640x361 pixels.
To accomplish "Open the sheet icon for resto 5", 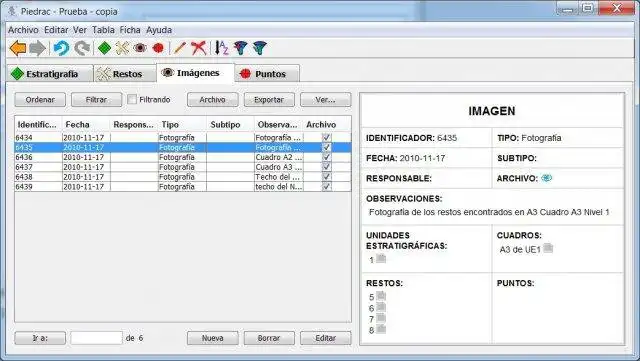I will [x=381, y=296].
